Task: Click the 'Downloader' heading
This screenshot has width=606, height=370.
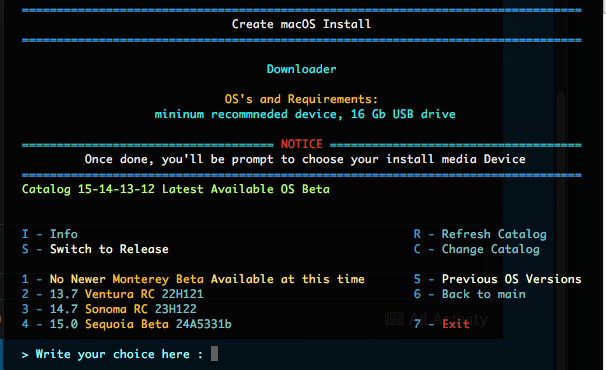Action: 301,69
